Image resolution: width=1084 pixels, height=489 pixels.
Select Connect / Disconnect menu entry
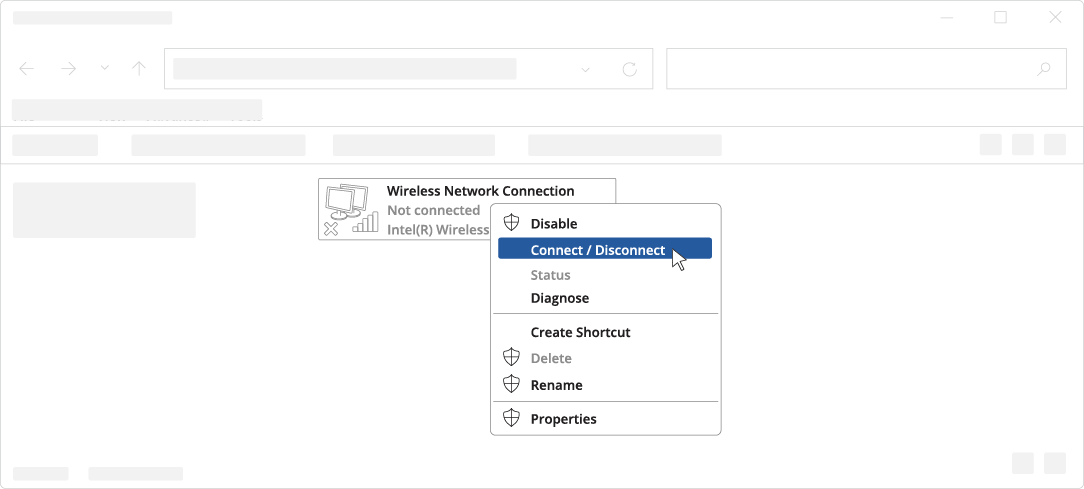click(x=597, y=250)
